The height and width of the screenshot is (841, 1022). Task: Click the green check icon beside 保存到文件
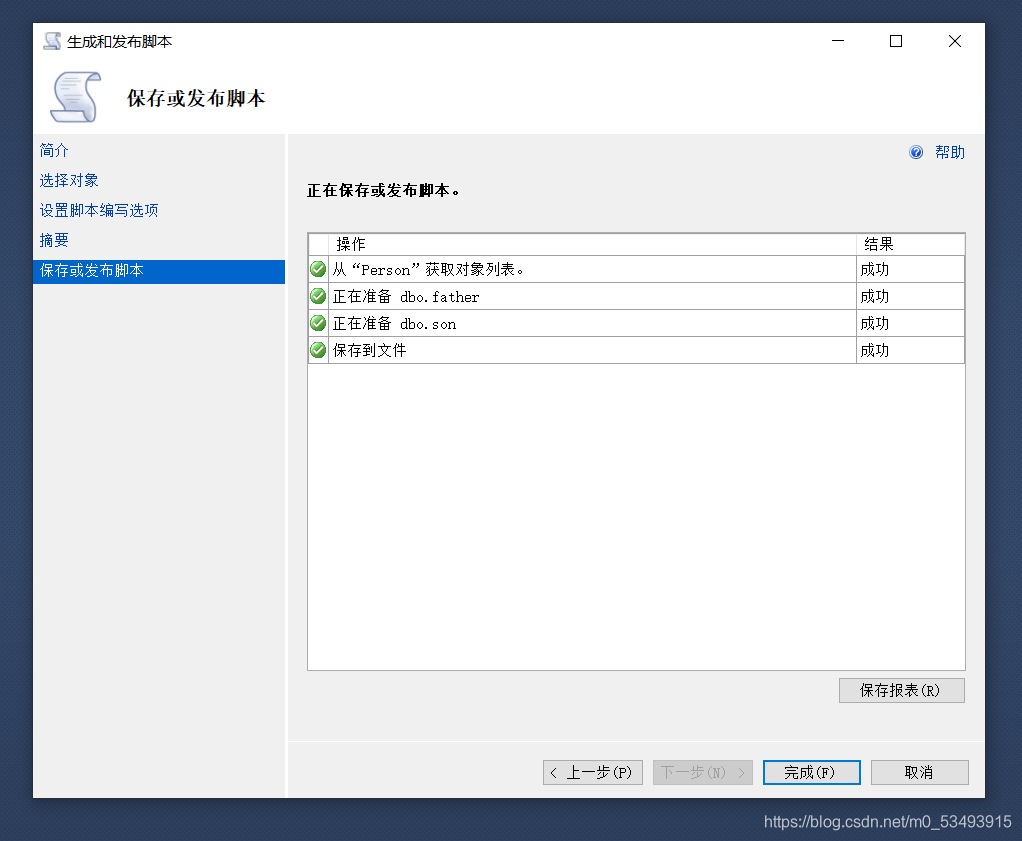[x=317, y=349]
